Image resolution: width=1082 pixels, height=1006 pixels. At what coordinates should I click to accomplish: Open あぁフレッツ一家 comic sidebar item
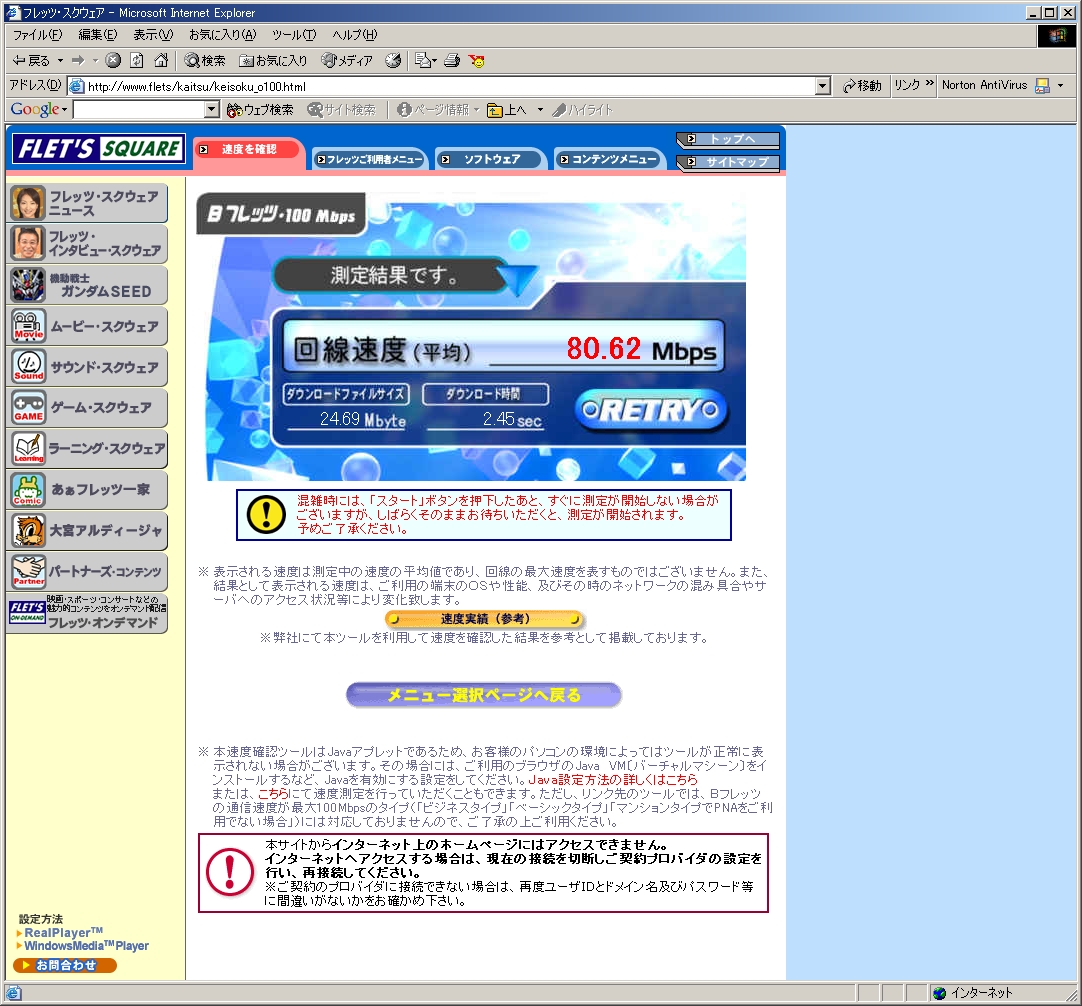coord(87,489)
